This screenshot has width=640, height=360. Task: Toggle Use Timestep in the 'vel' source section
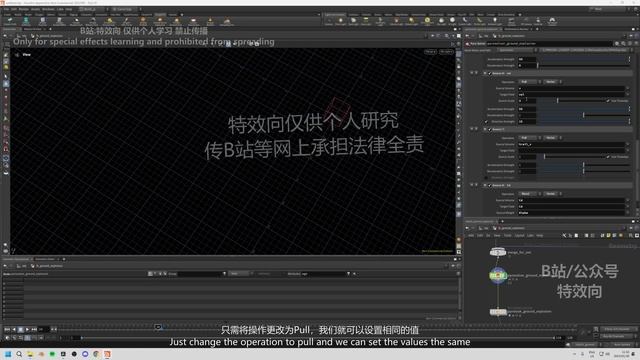608,101
